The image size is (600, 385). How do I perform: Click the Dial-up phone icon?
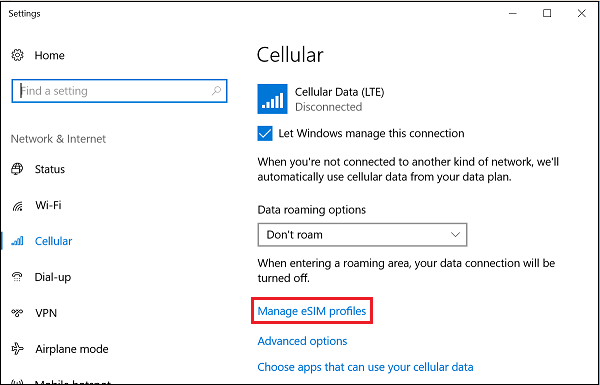click(x=17, y=277)
